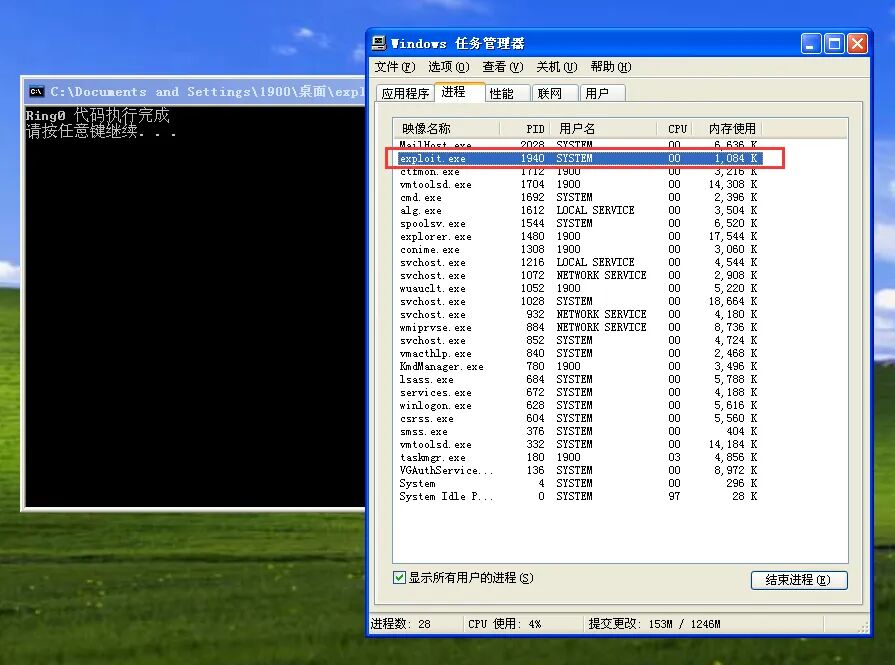Select the conime.exe process row

(x=579, y=249)
